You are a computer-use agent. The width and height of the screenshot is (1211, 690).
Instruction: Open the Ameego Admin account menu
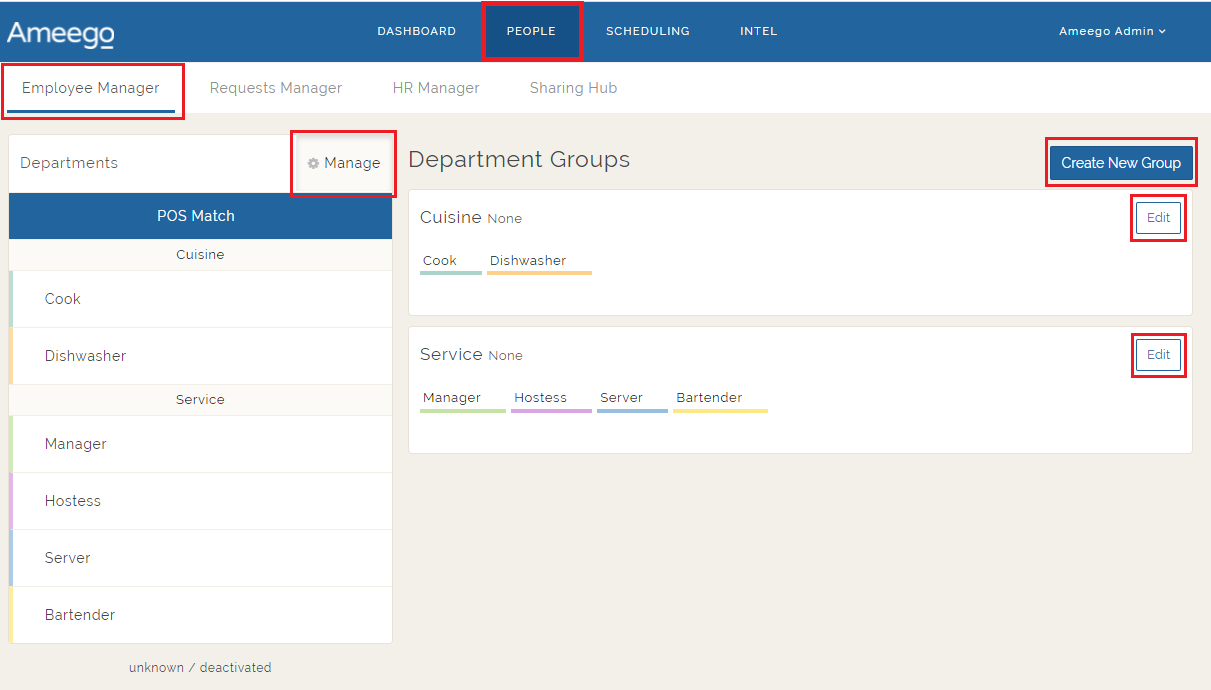pos(1111,31)
